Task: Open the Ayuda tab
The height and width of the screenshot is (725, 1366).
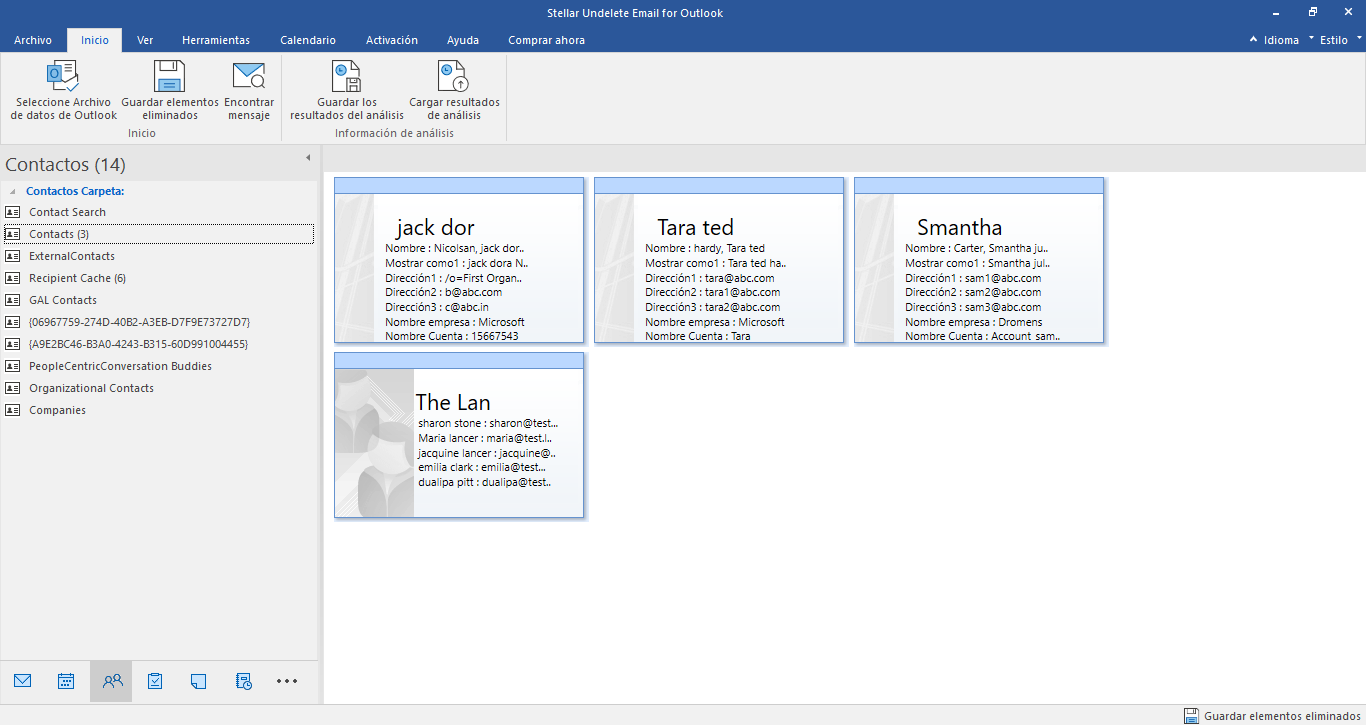Action: point(463,40)
